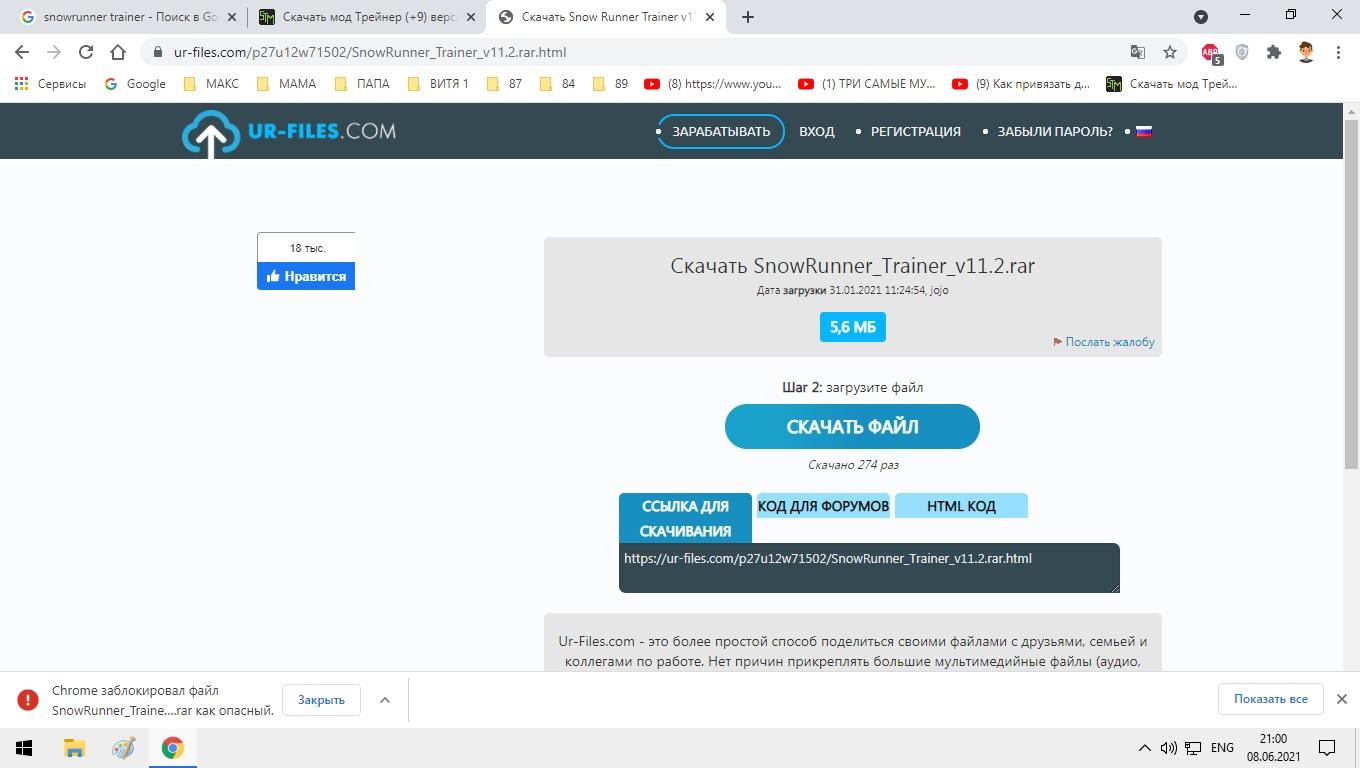Open the ТРИ САМЫЕ МУ... YouTube bookmark
This screenshot has height=768, width=1360.
coord(867,84)
